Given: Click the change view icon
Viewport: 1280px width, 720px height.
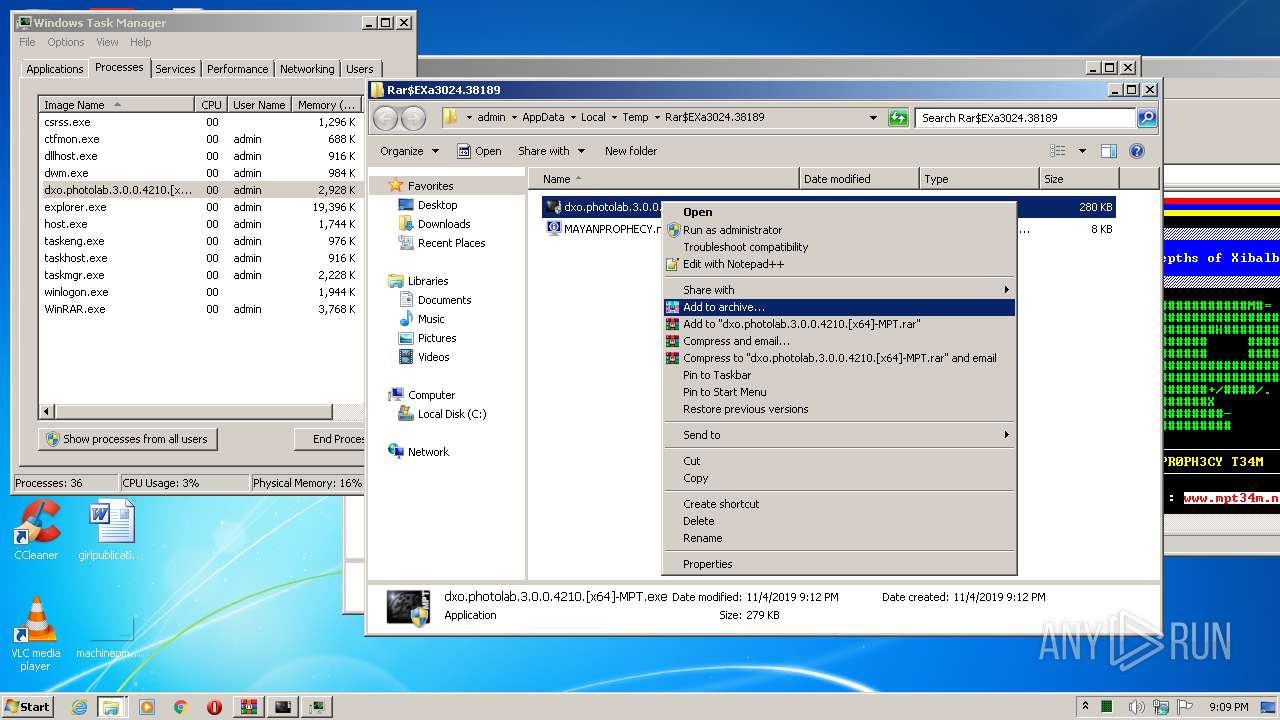Looking at the screenshot, I should 1058,151.
